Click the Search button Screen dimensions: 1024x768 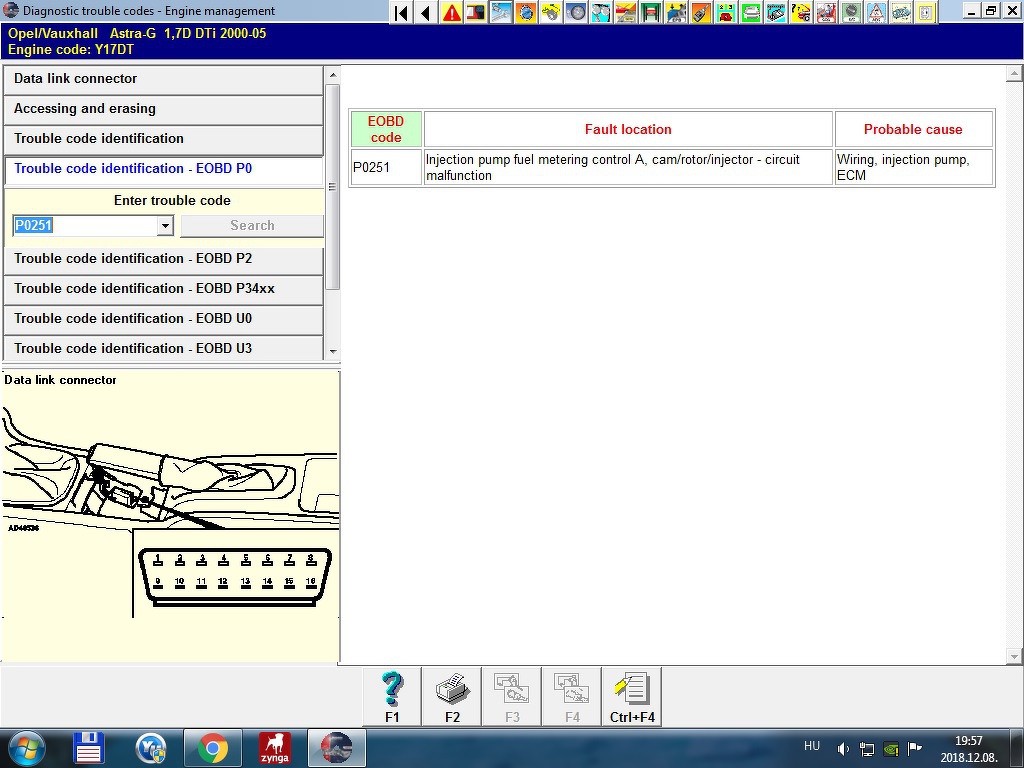252,226
